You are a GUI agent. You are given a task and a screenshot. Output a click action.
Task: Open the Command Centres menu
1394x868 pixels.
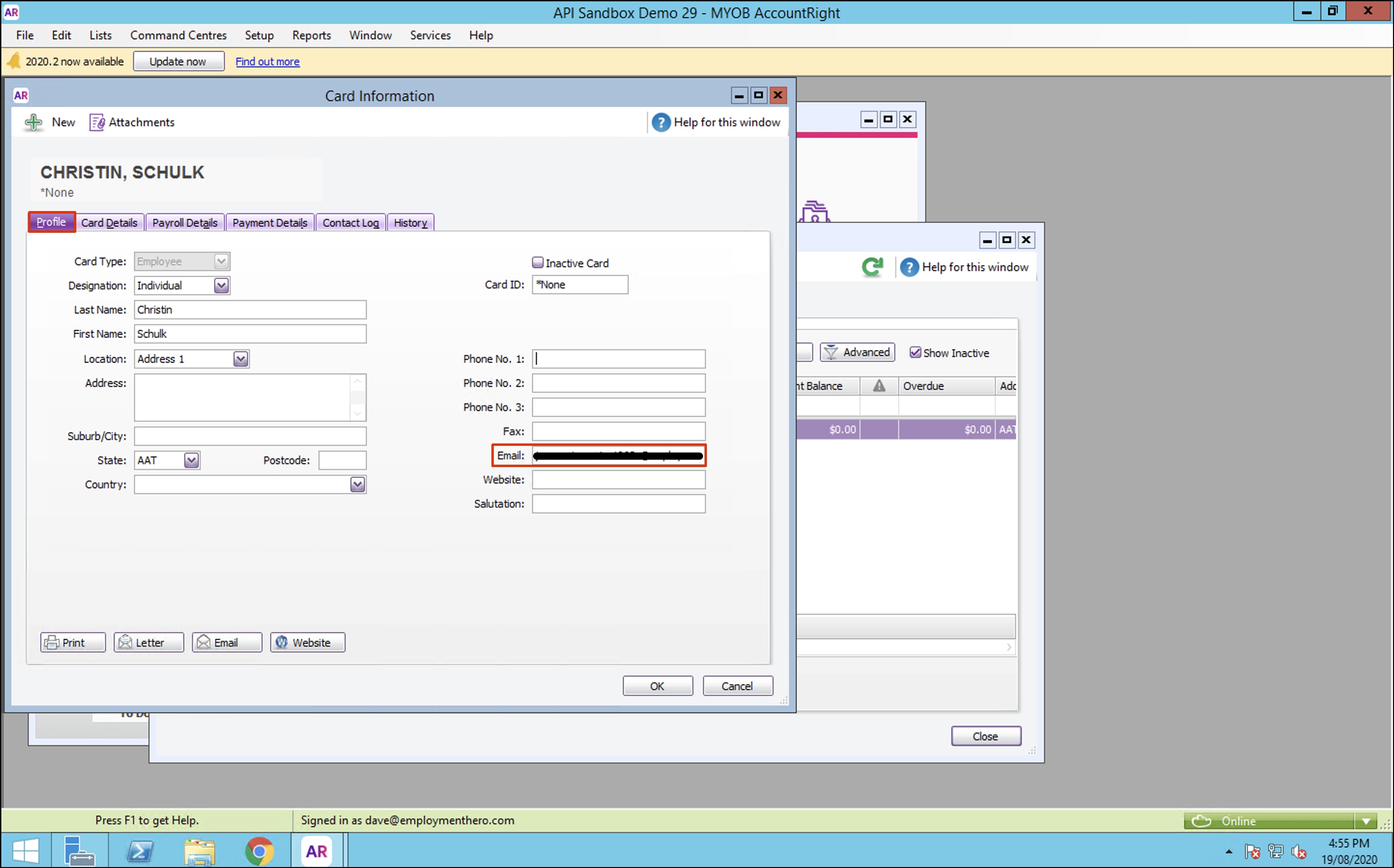pos(178,36)
